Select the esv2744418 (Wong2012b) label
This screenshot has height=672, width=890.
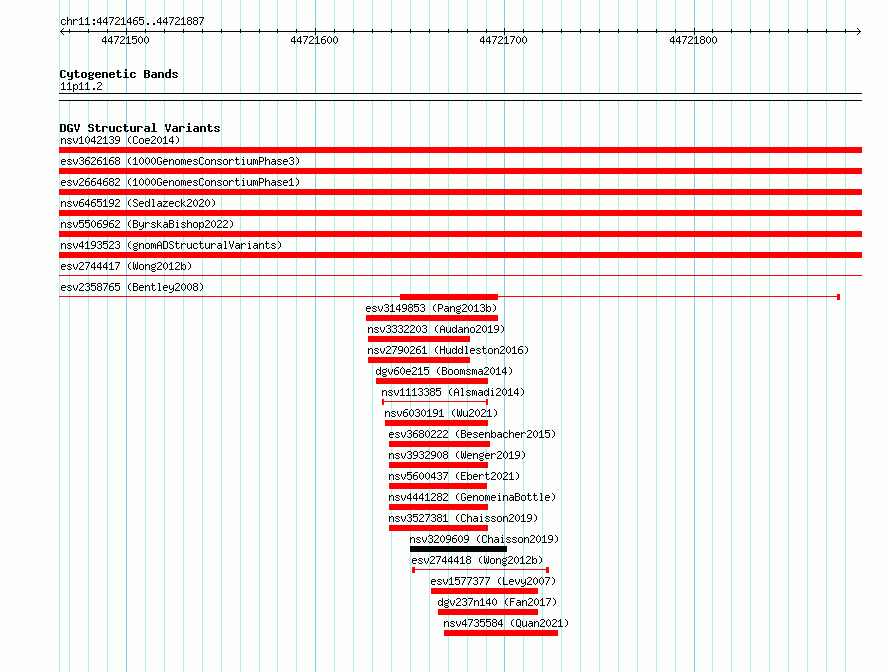(477, 560)
